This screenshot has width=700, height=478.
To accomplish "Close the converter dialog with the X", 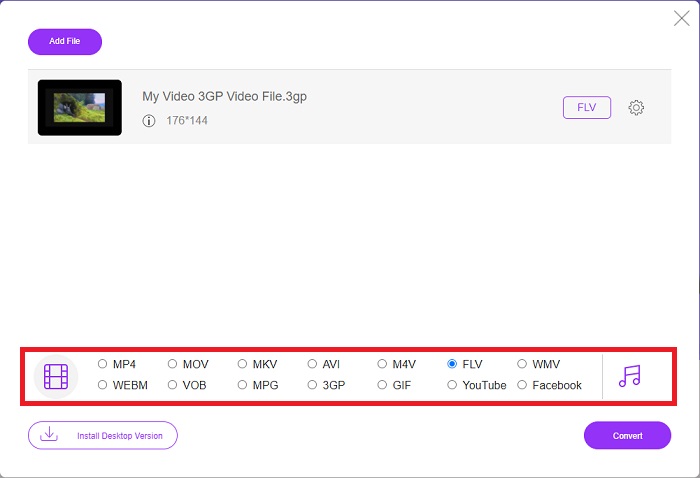I will coord(681,18).
